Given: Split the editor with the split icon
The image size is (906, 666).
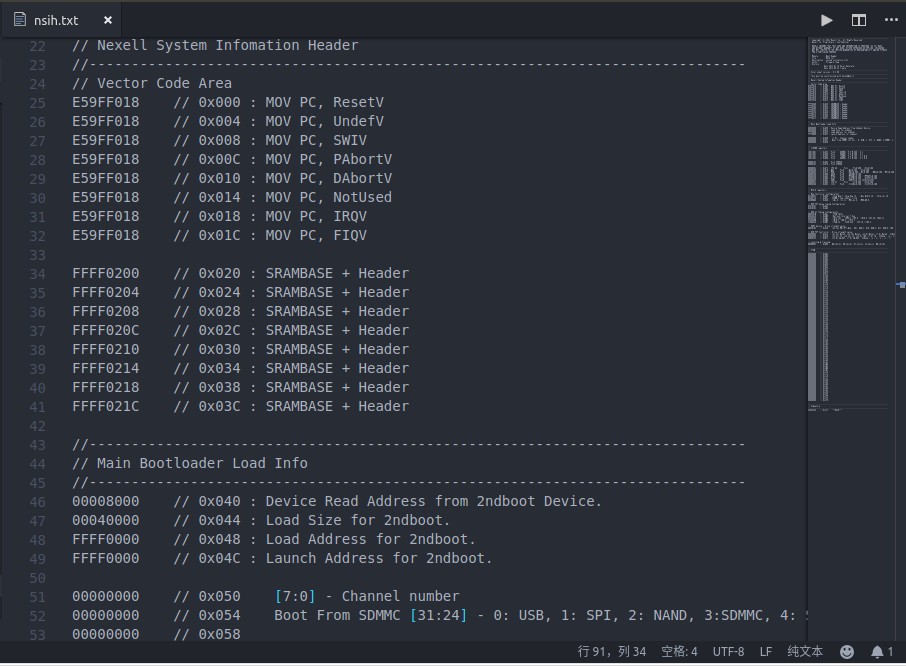Looking at the screenshot, I should [859, 20].
